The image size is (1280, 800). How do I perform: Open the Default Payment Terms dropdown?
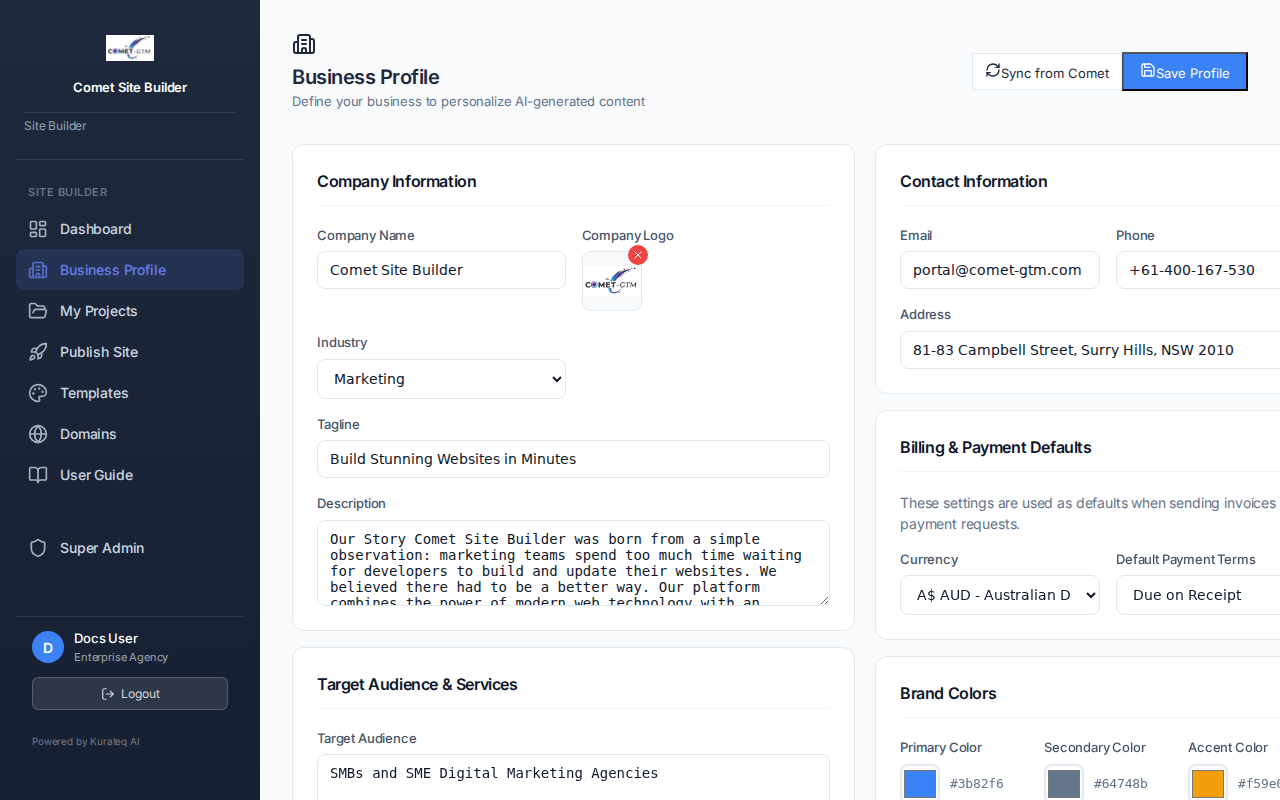click(1200, 595)
